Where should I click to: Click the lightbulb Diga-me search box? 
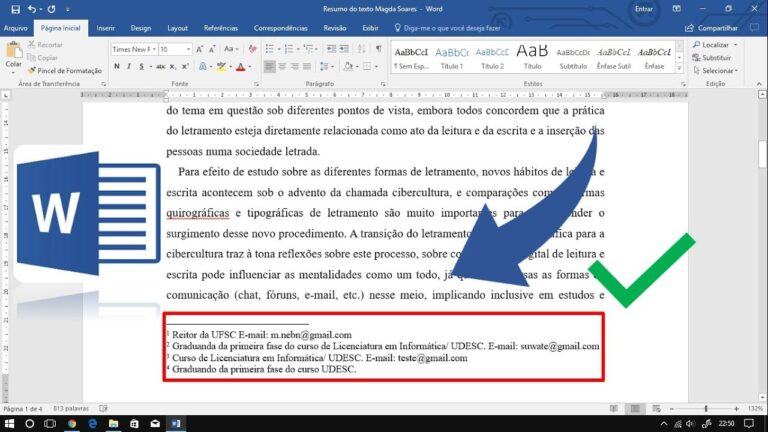tap(447, 28)
